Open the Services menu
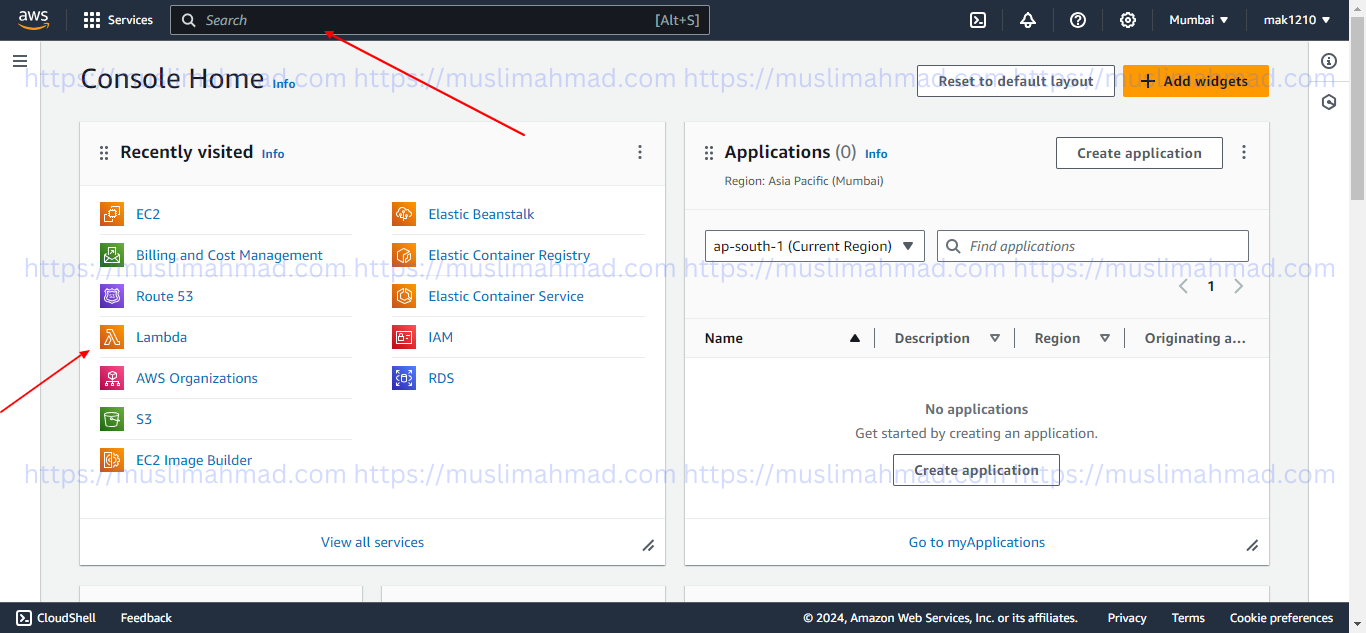Viewport: 1366px width, 633px height. pos(118,20)
